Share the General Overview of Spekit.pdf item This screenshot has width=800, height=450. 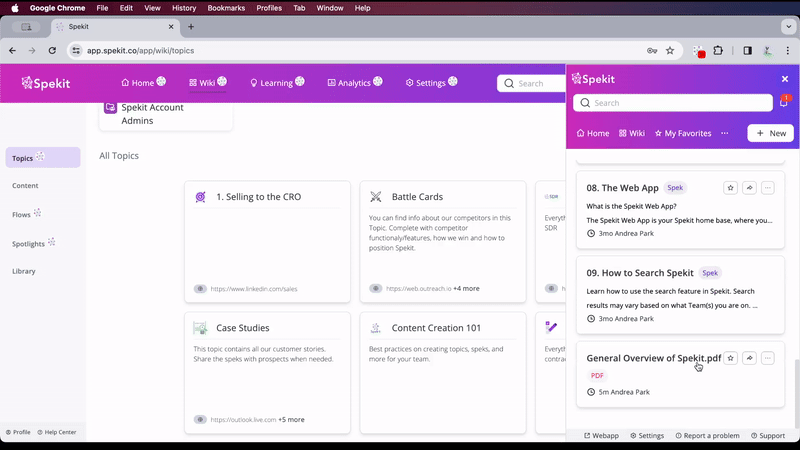click(x=749, y=358)
